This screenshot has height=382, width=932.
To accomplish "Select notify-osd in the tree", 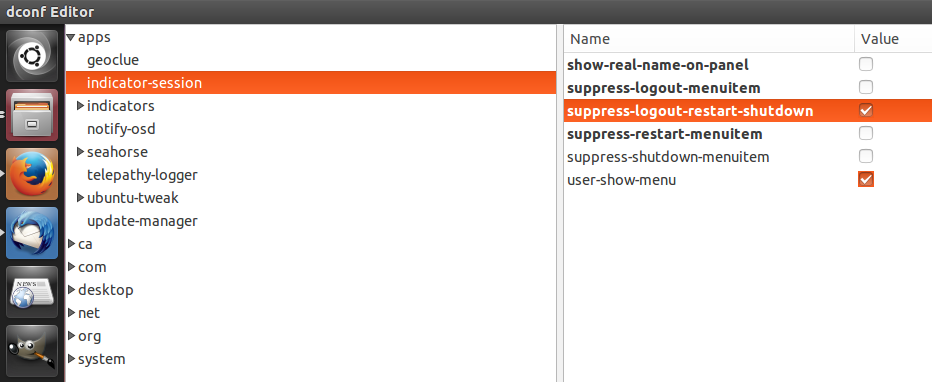I will pyautogui.click(x=121, y=129).
